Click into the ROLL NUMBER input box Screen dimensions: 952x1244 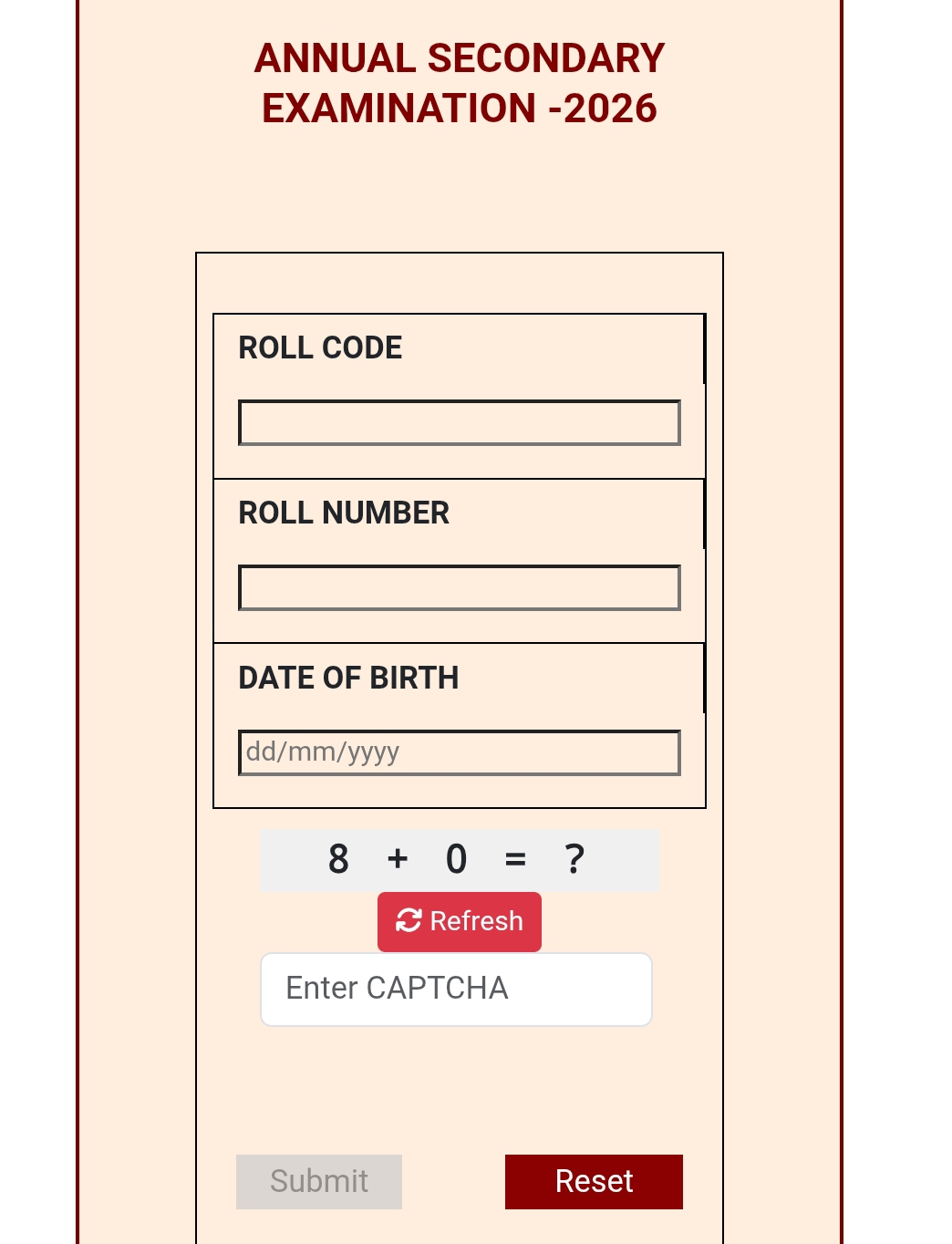pyautogui.click(x=460, y=588)
